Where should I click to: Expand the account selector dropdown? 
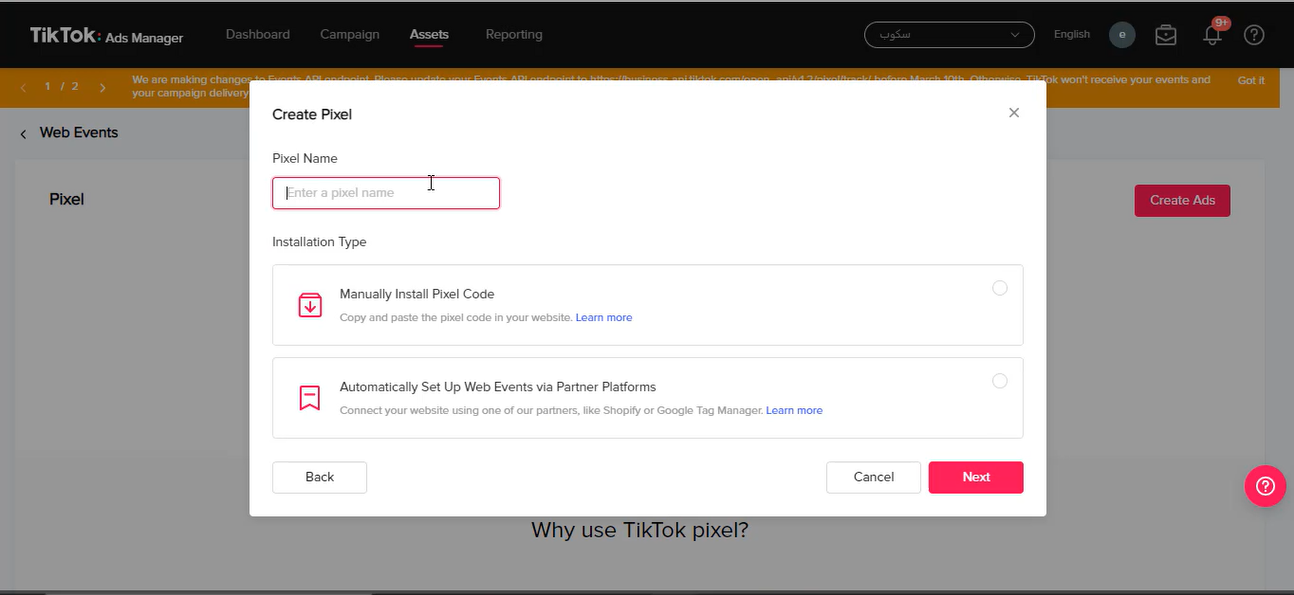(x=949, y=34)
